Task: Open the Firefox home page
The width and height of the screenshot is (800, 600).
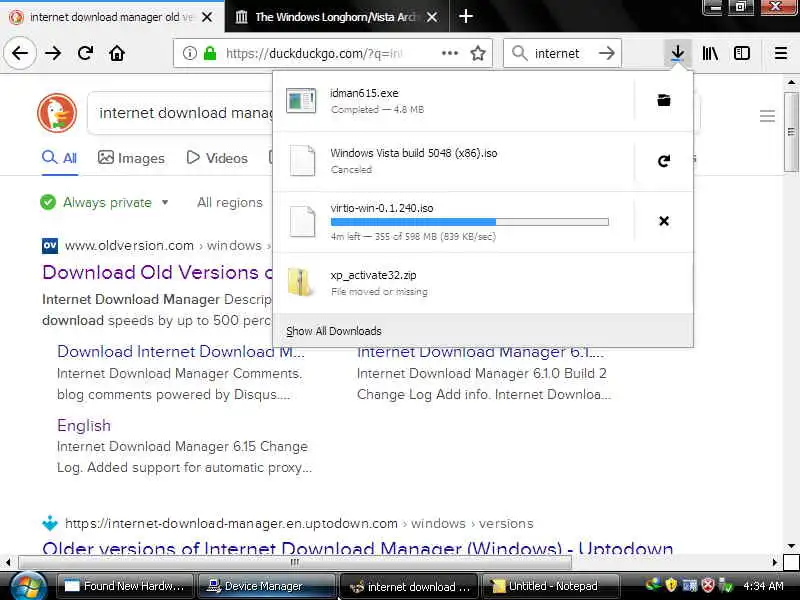Action: [117, 53]
